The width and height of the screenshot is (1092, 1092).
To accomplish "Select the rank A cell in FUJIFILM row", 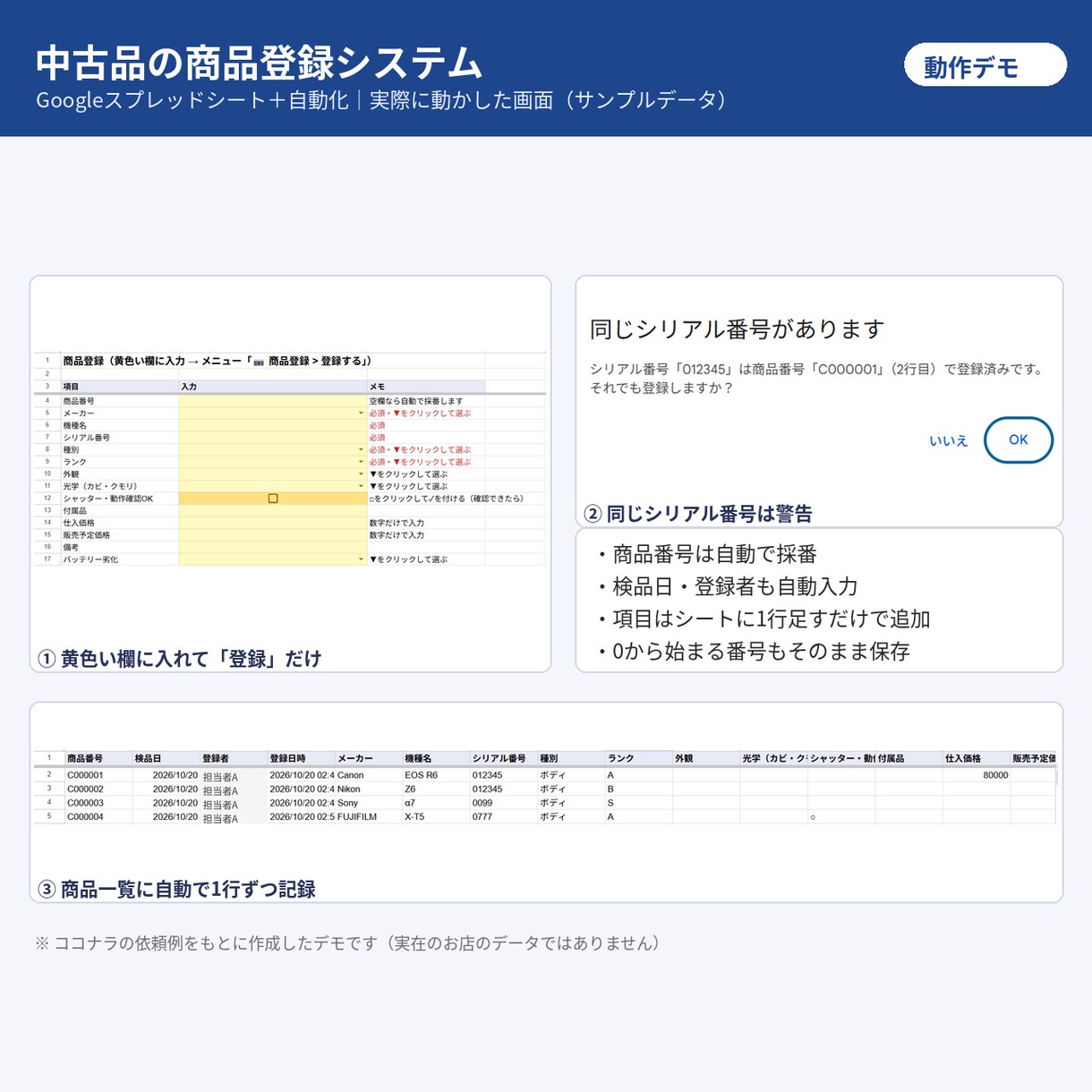I will coord(638,817).
